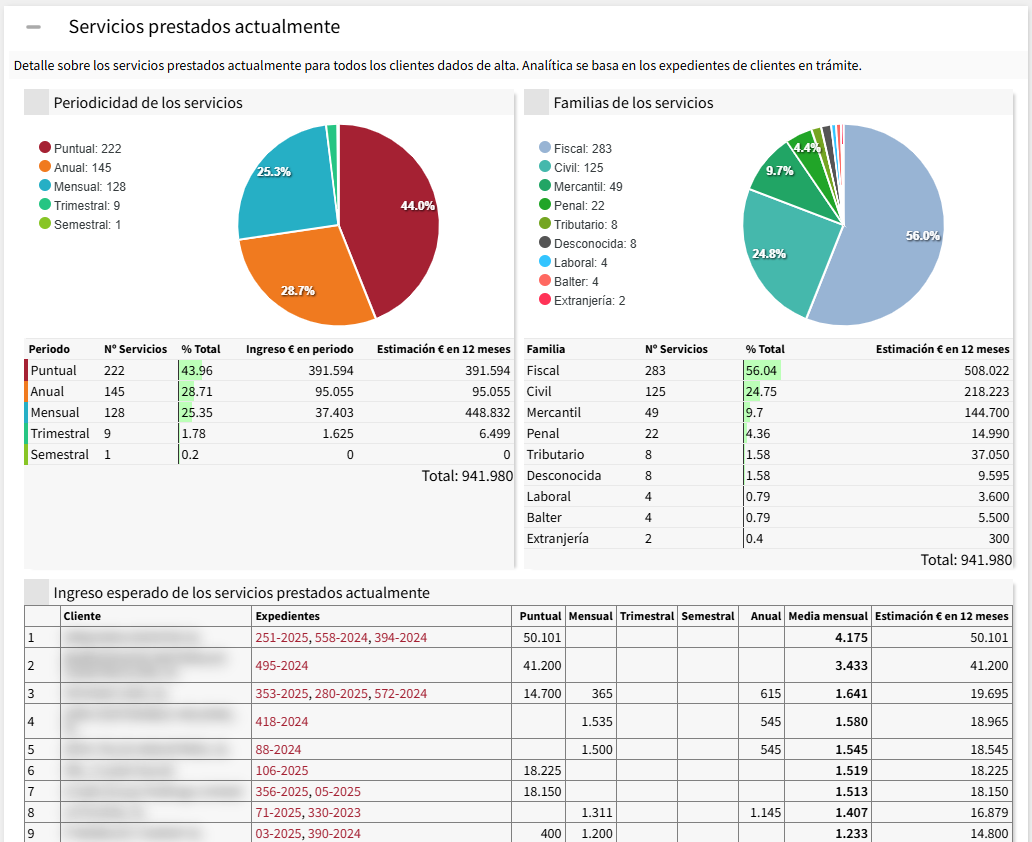The height and width of the screenshot is (842, 1032).
Task: Click the gray square beside Familias de los servicios
Action: [537, 102]
